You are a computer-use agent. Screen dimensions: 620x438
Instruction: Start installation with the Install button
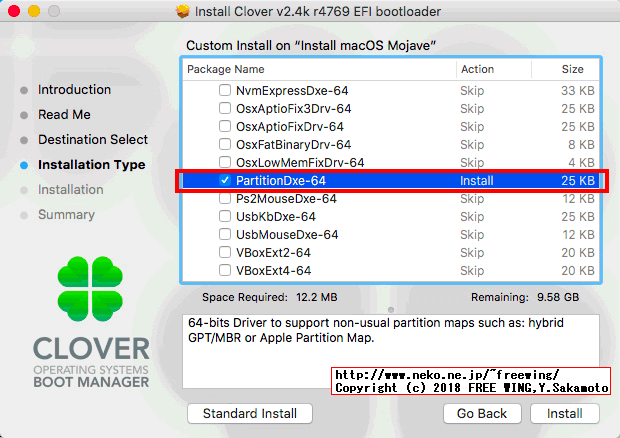[x=565, y=413]
